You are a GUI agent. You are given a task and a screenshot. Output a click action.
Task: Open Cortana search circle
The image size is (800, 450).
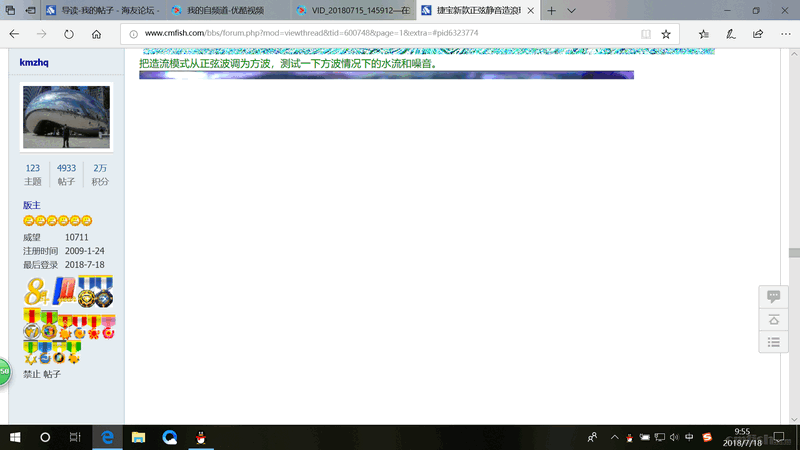click(45, 437)
